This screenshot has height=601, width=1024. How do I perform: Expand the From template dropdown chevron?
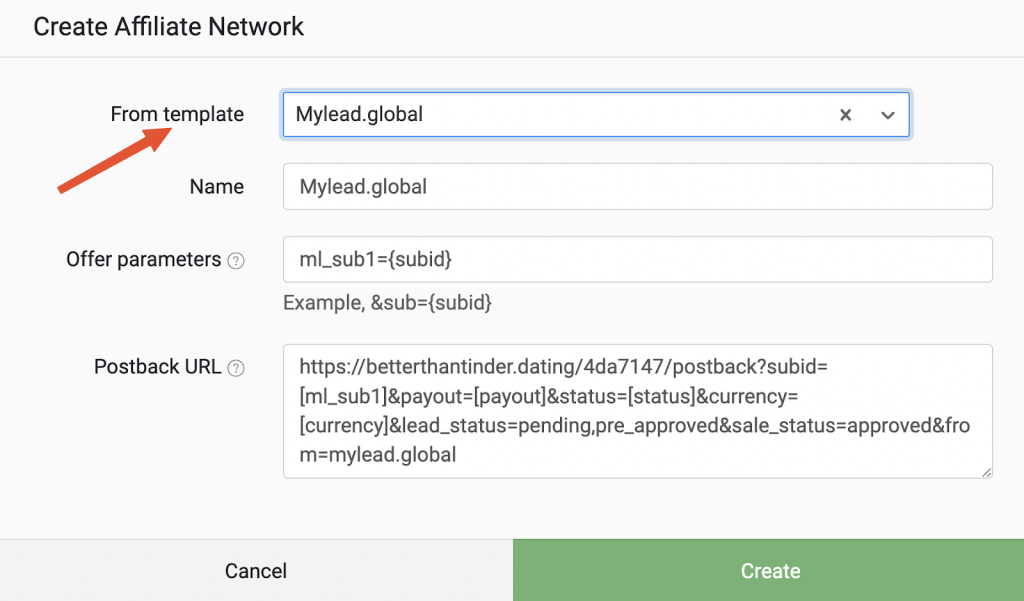[888, 116]
